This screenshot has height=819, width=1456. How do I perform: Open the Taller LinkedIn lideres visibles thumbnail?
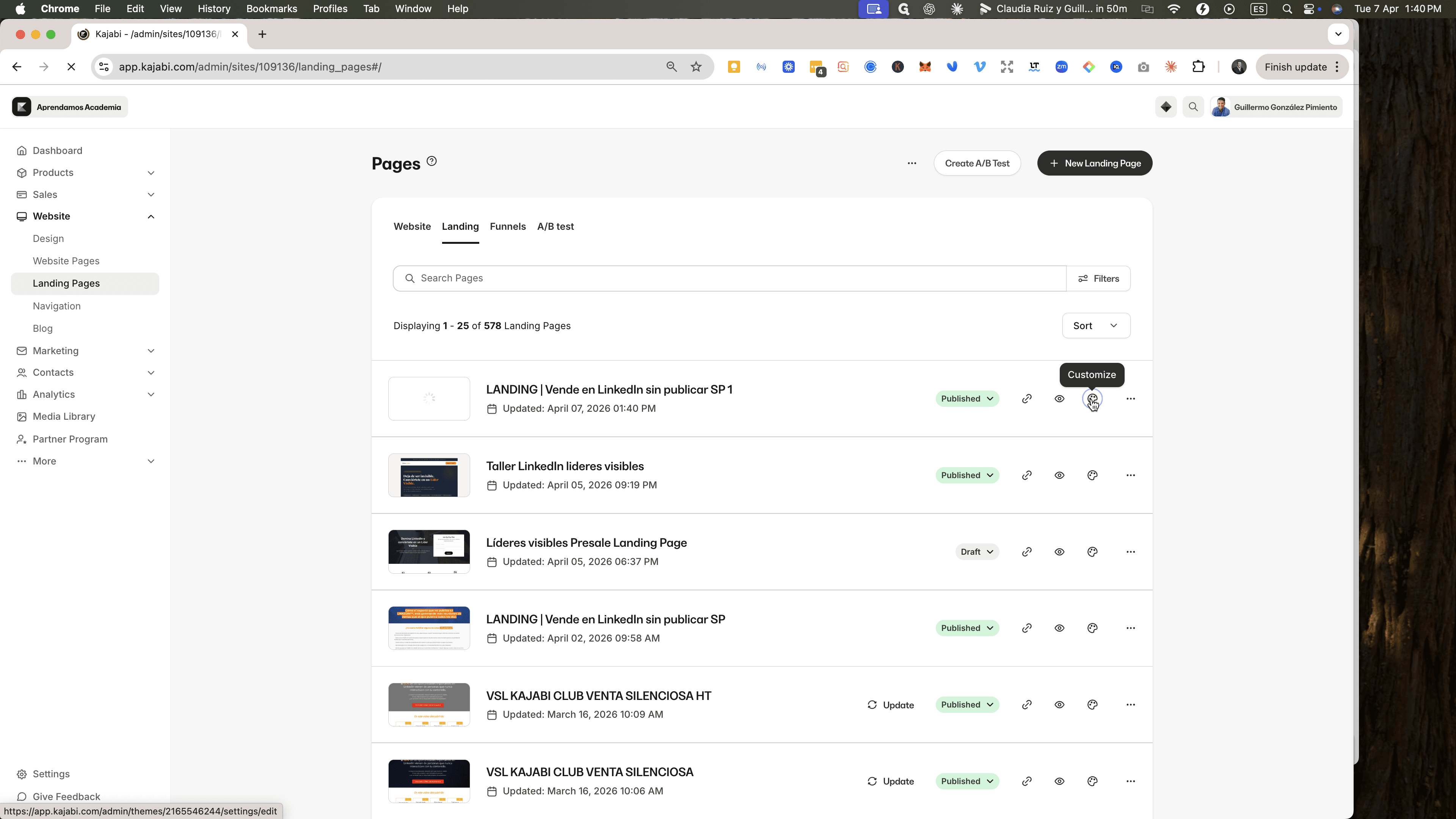429,475
